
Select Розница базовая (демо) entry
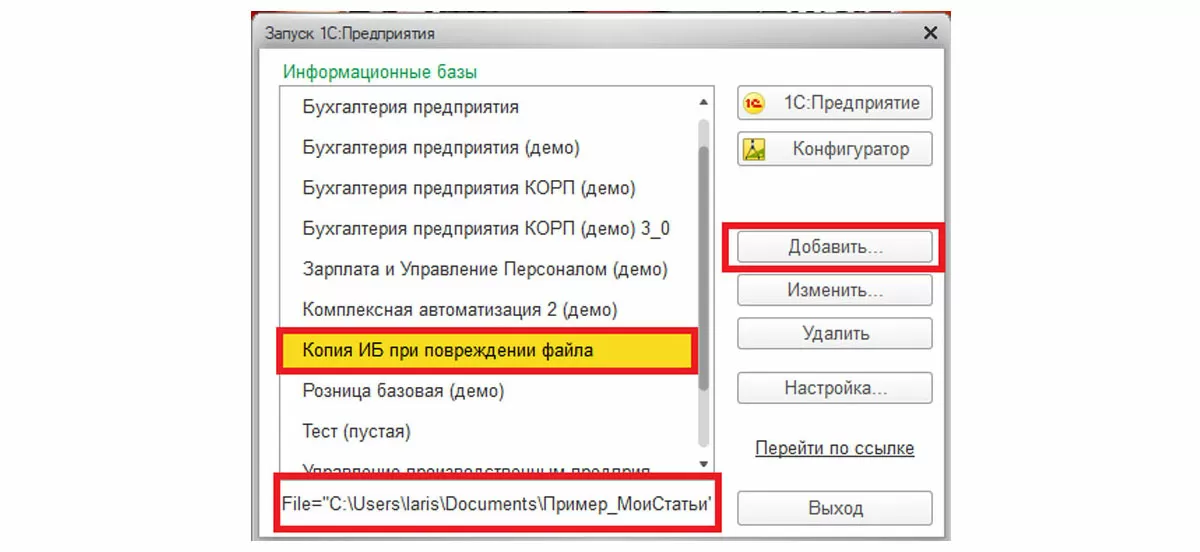tap(490, 390)
